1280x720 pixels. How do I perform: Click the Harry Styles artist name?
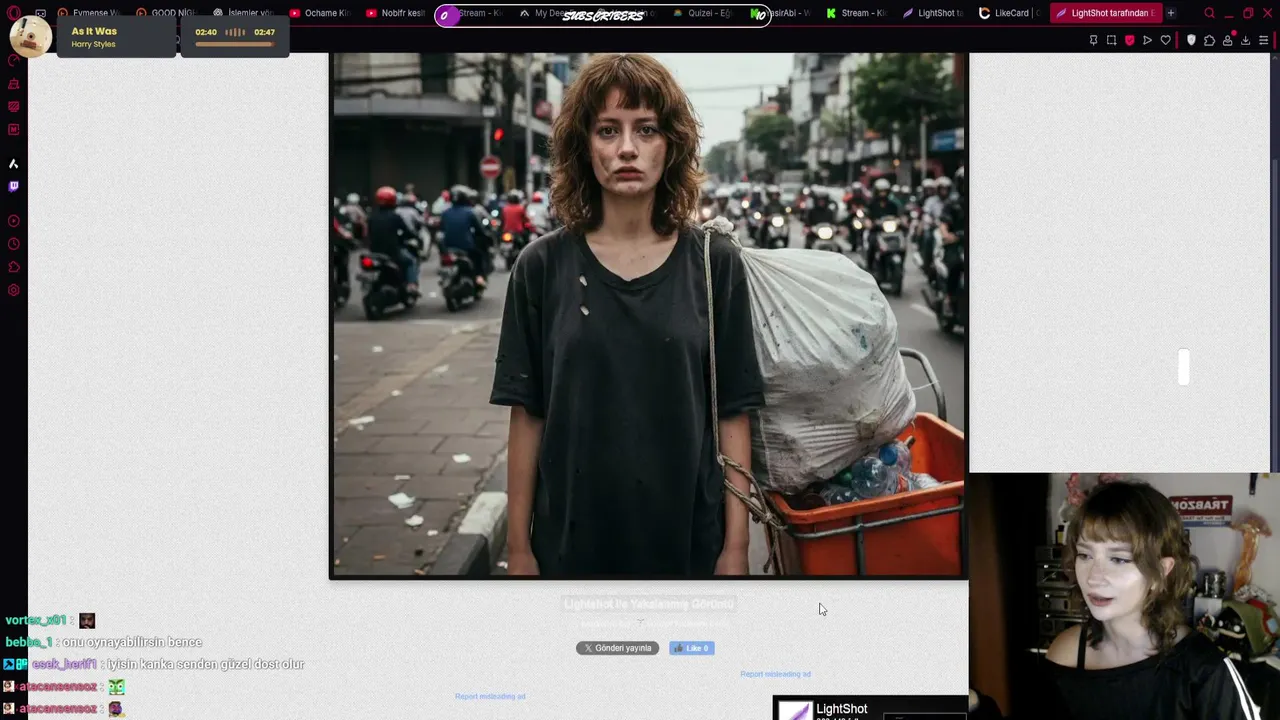point(93,44)
